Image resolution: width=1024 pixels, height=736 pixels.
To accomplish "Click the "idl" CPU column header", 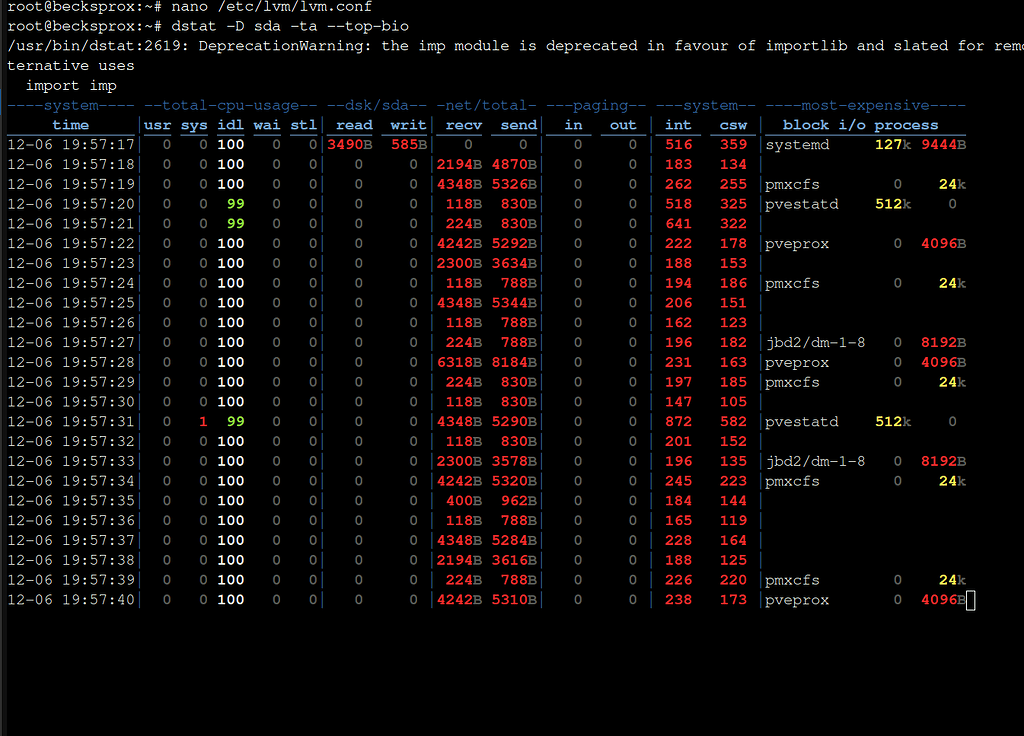I will click(x=229, y=124).
